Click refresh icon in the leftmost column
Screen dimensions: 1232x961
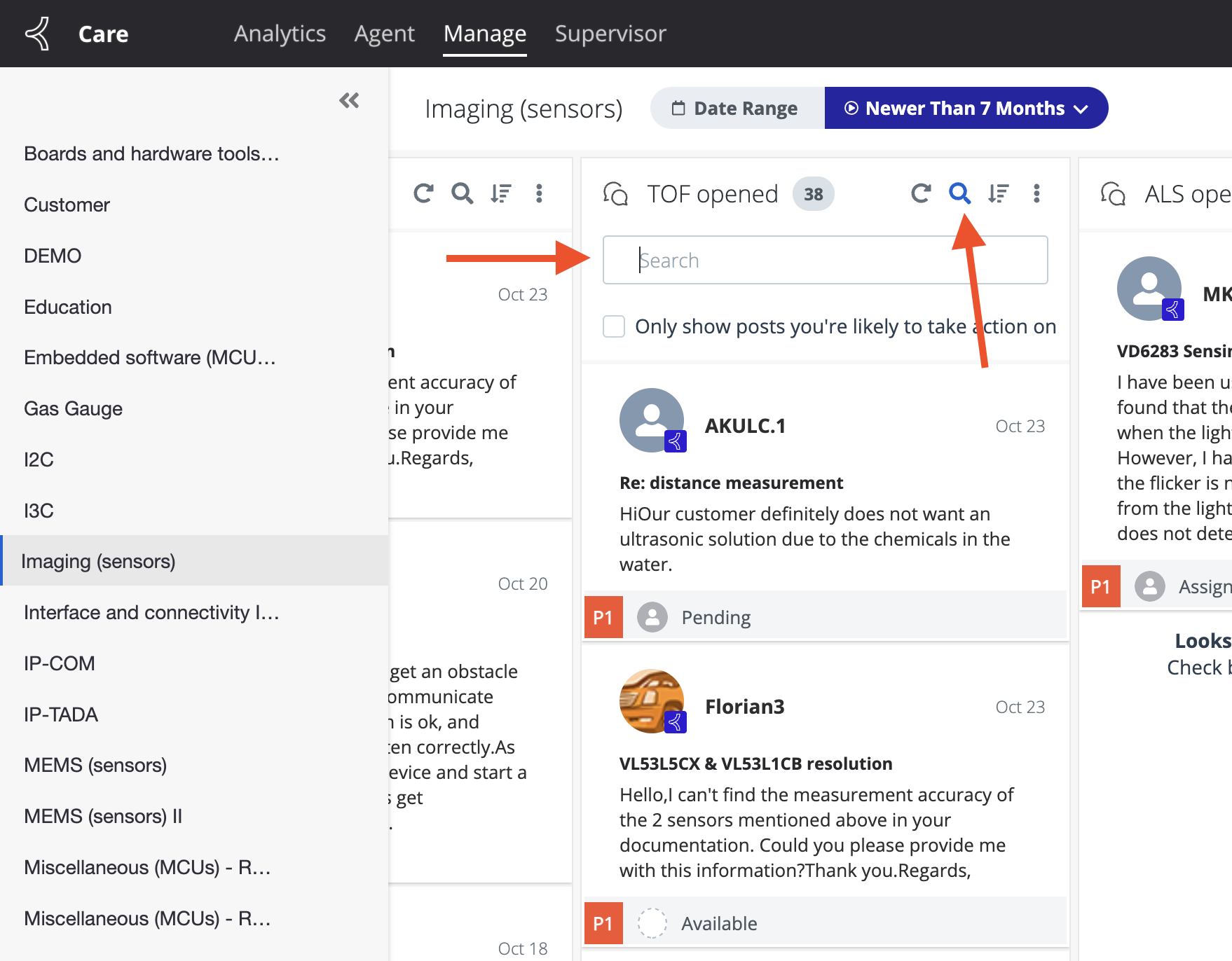[x=423, y=193]
